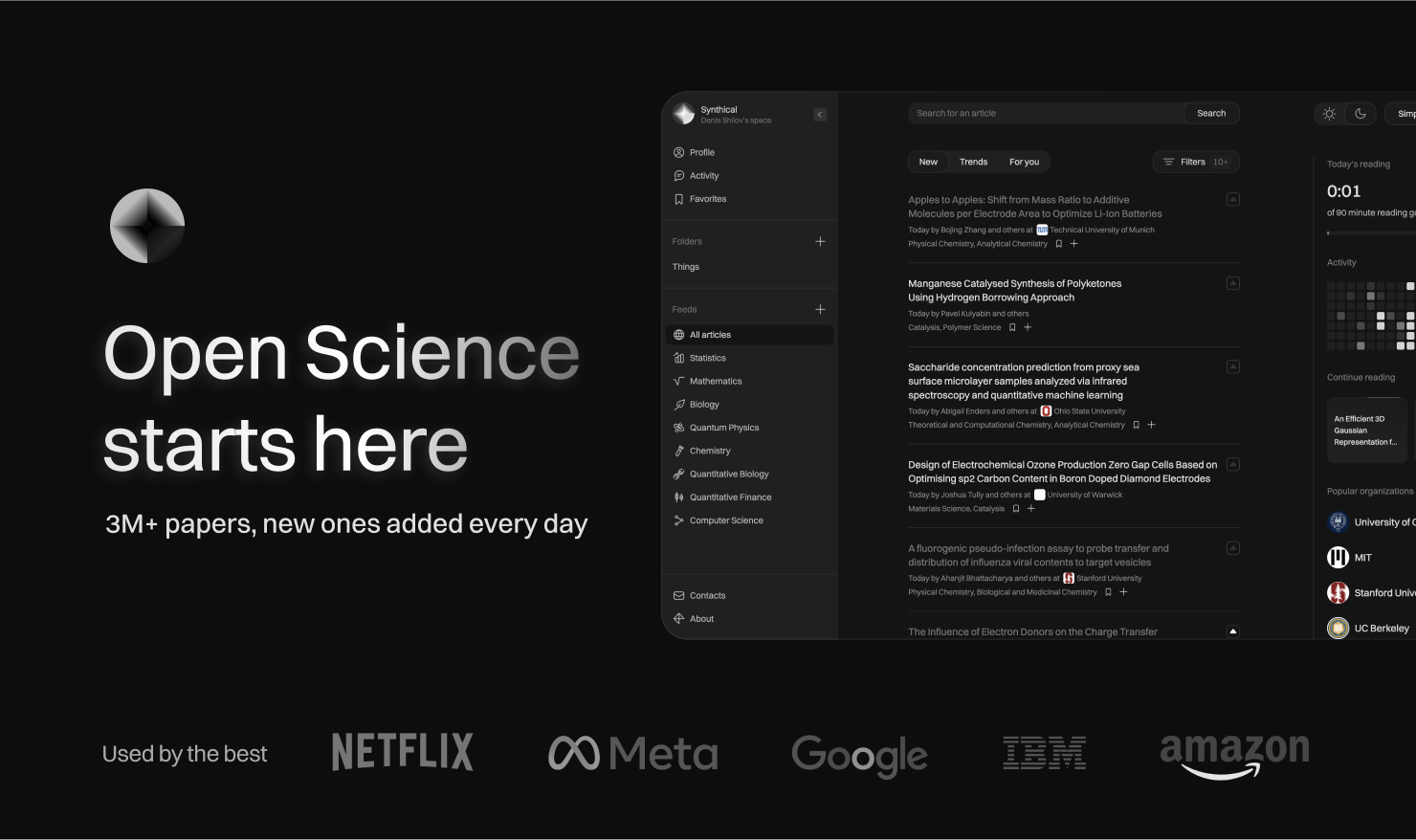Select the New tab
Image resolution: width=1416 pixels, height=840 pixels.
[x=928, y=162]
